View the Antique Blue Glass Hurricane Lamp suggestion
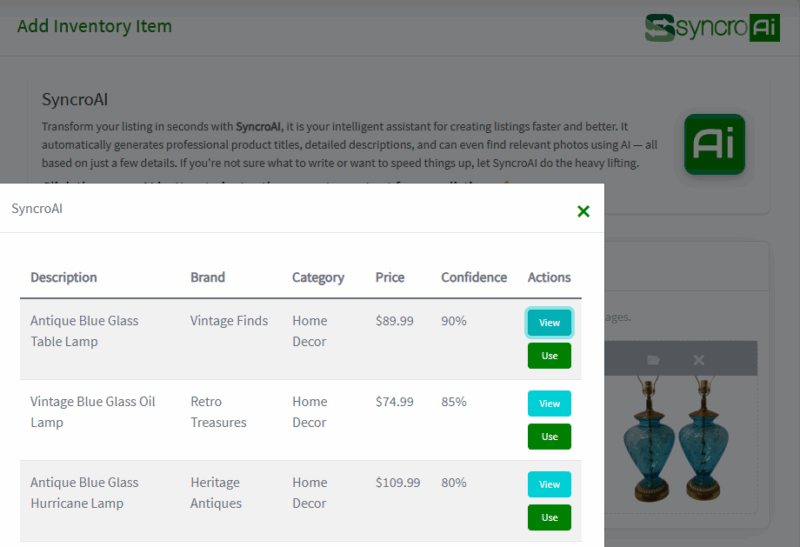Viewport: 800px width, 547px height. (549, 484)
